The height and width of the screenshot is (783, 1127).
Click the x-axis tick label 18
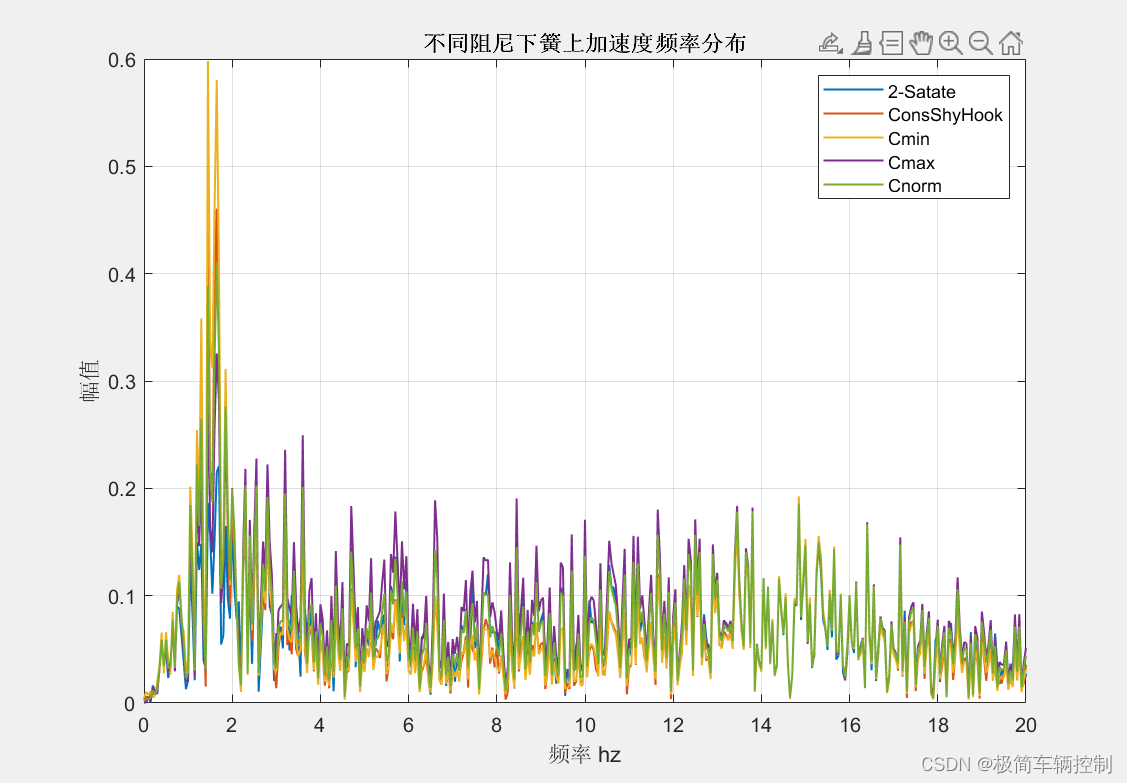click(938, 725)
